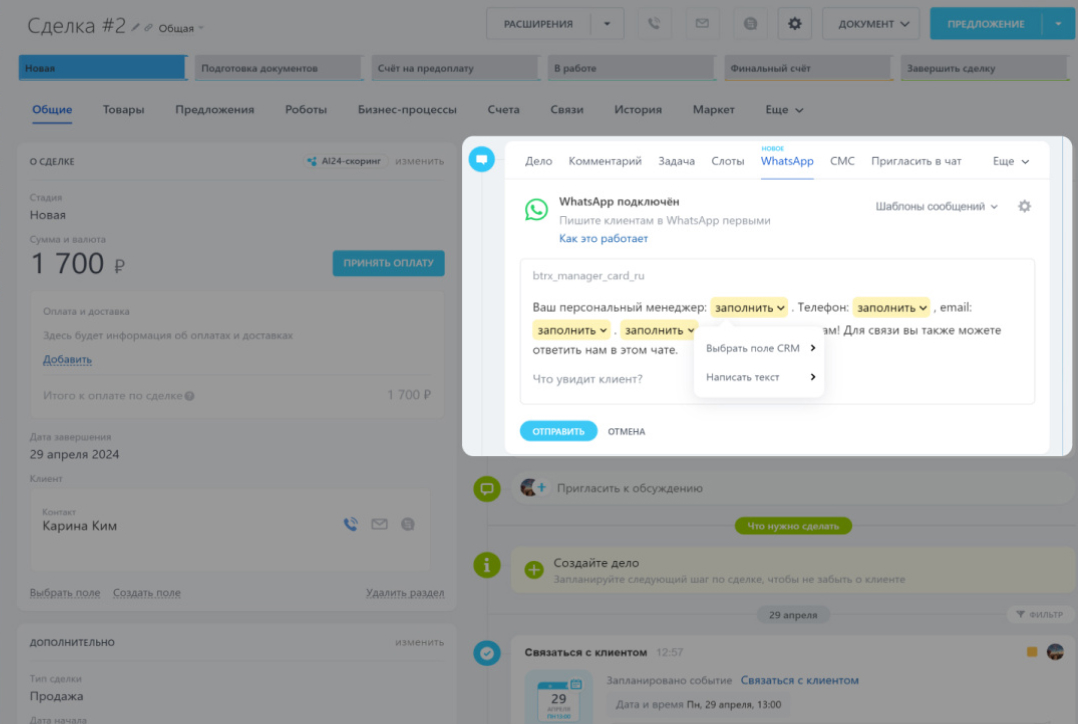Expand the Шаблоны сообщений dropdown
This screenshot has width=1078, height=724.
(936, 207)
